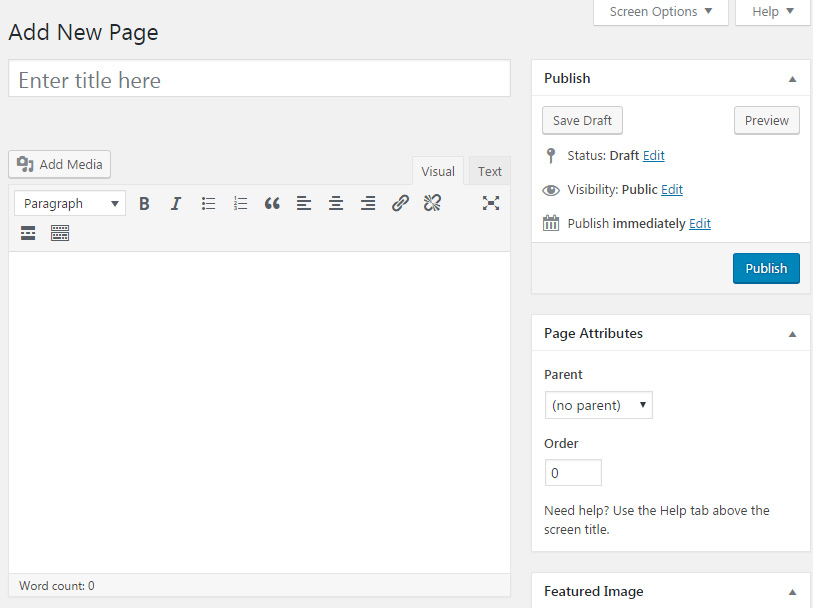Viewport: 813px width, 608px height.
Task: Insert a numbered list
Action: 240,203
